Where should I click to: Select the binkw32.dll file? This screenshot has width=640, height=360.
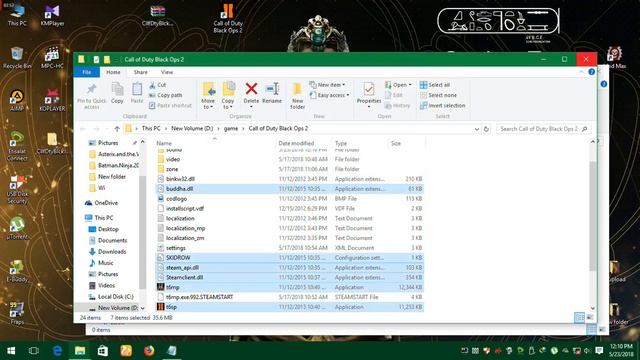coord(289,179)
